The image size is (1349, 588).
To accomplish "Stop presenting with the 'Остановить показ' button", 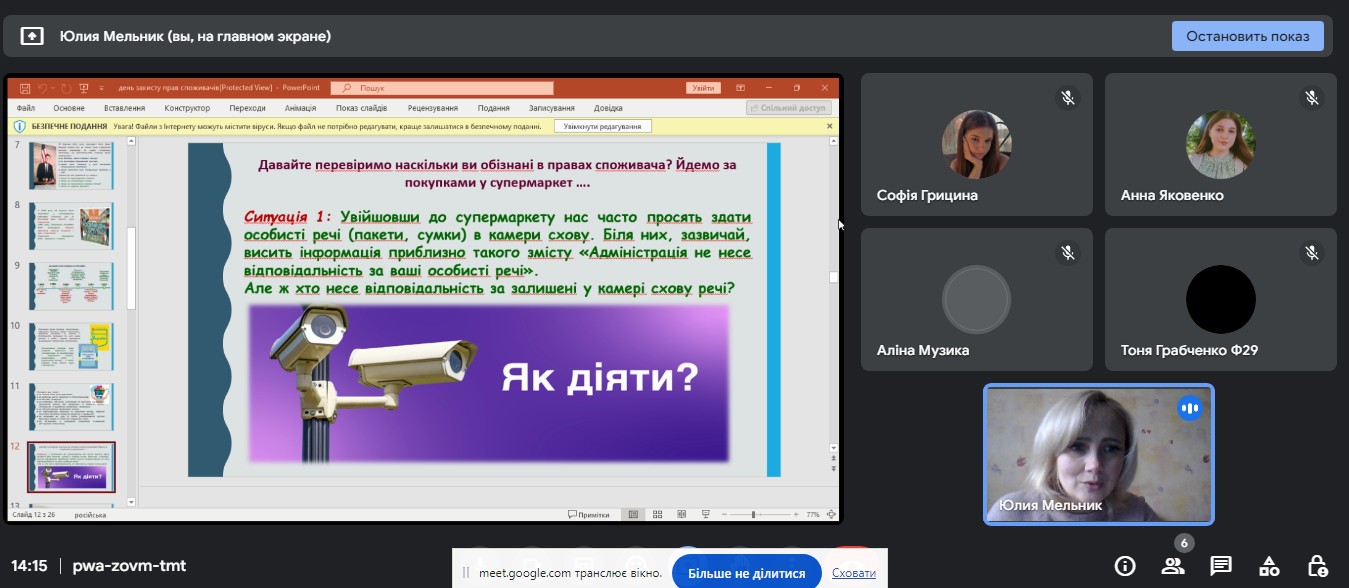I will tap(1247, 36).
